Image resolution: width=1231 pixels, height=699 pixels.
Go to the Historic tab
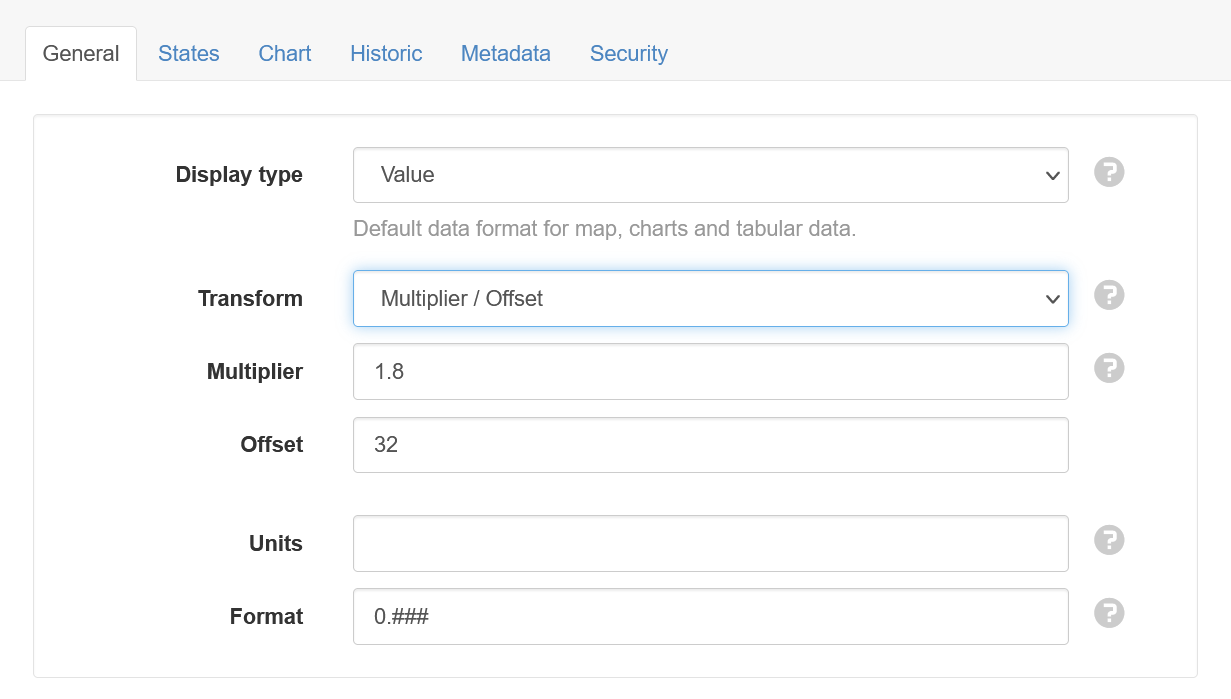(x=386, y=54)
